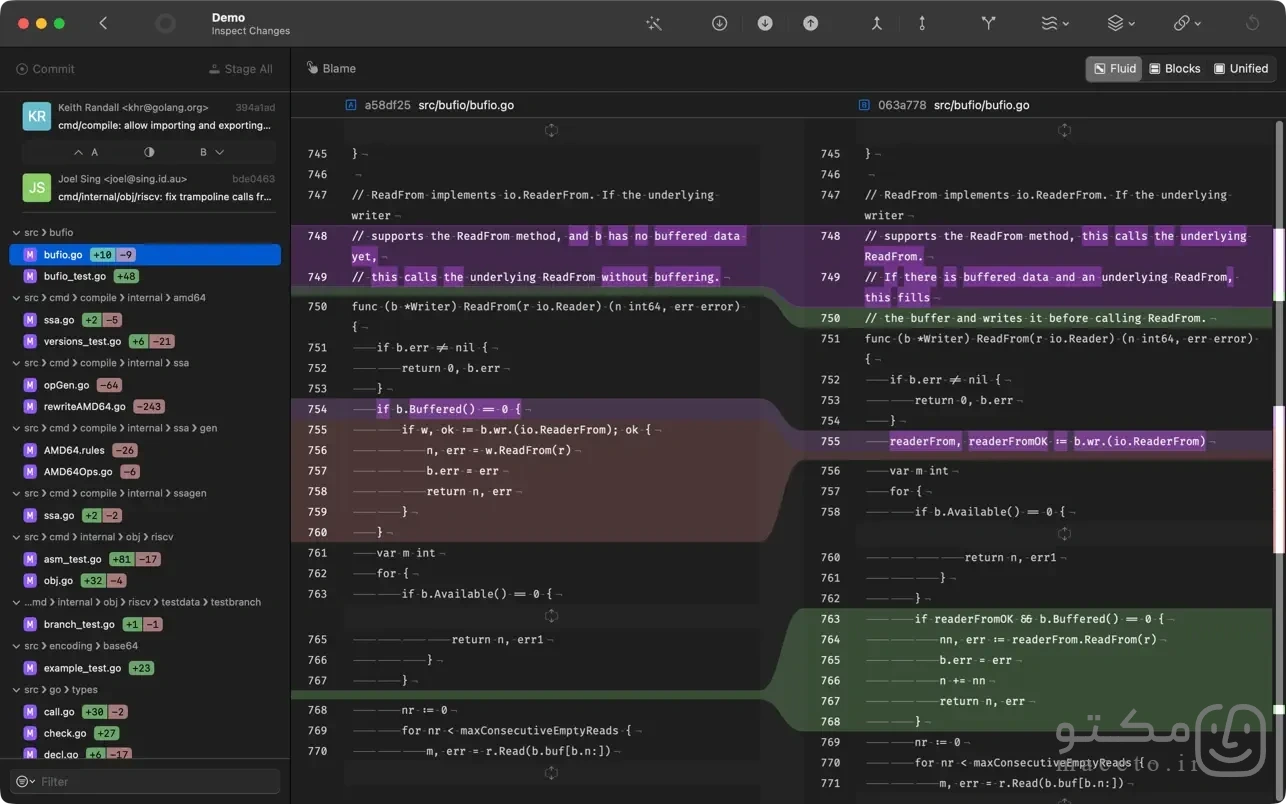Select the file AMD64.rules
Viewport: 1286px width, 804px height.
click(145, 450)
